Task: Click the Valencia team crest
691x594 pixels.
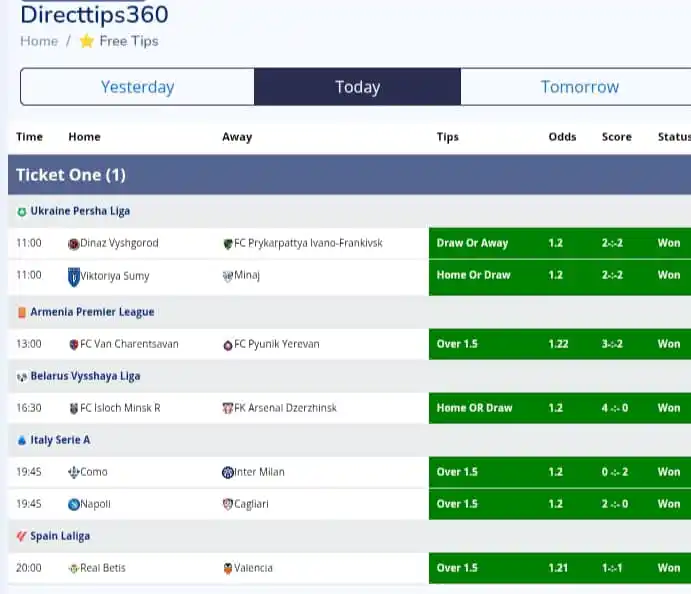Action: (228, 568)
